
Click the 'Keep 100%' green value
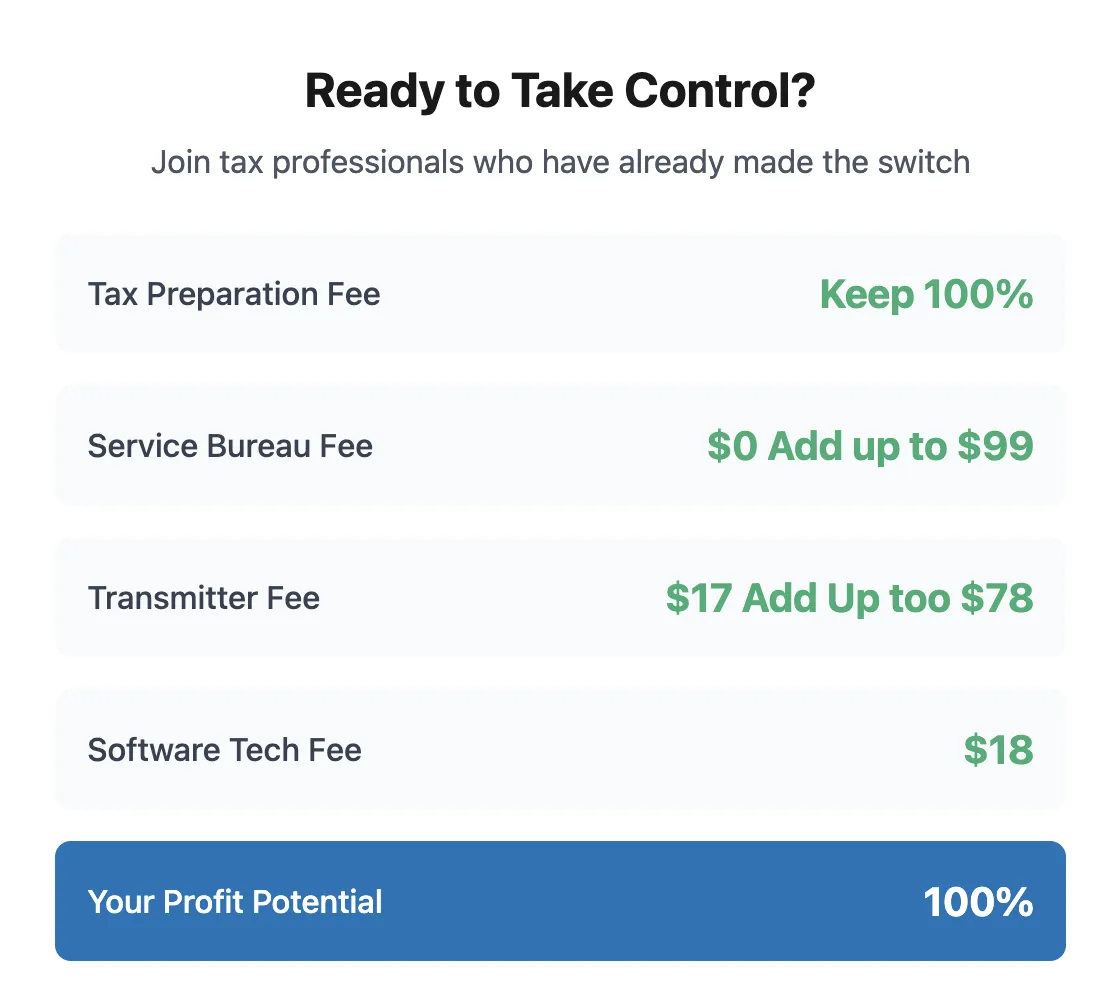point(926,294)
